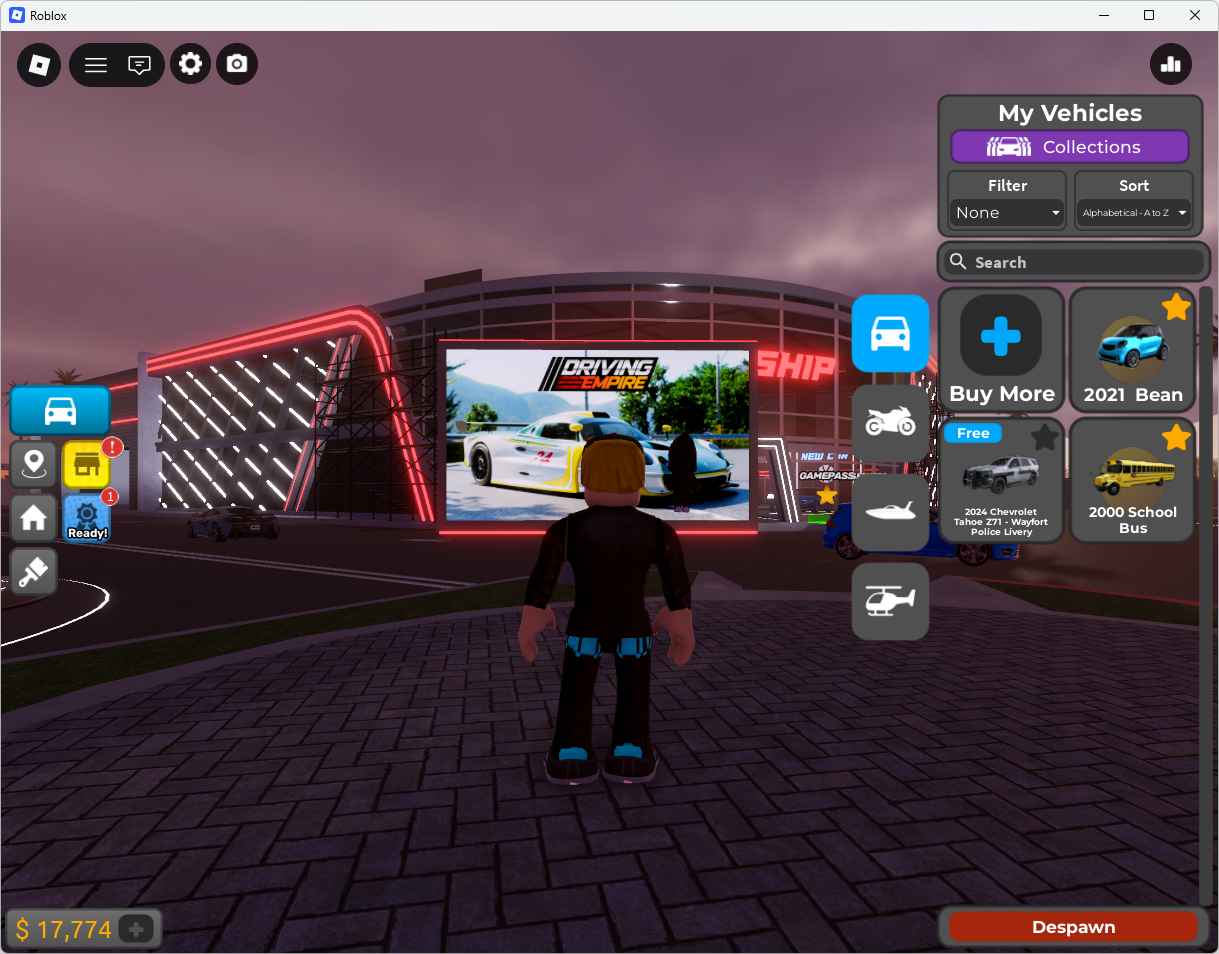Viewport: 1219px width, 954px height.
Task: Click the Buy More plus tile
Action: [x=1001, y=350]
